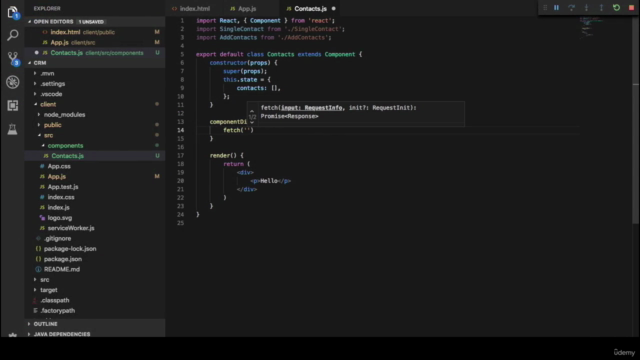
Task: Select the Contacts.js editor tab
Action: (311, 9)
